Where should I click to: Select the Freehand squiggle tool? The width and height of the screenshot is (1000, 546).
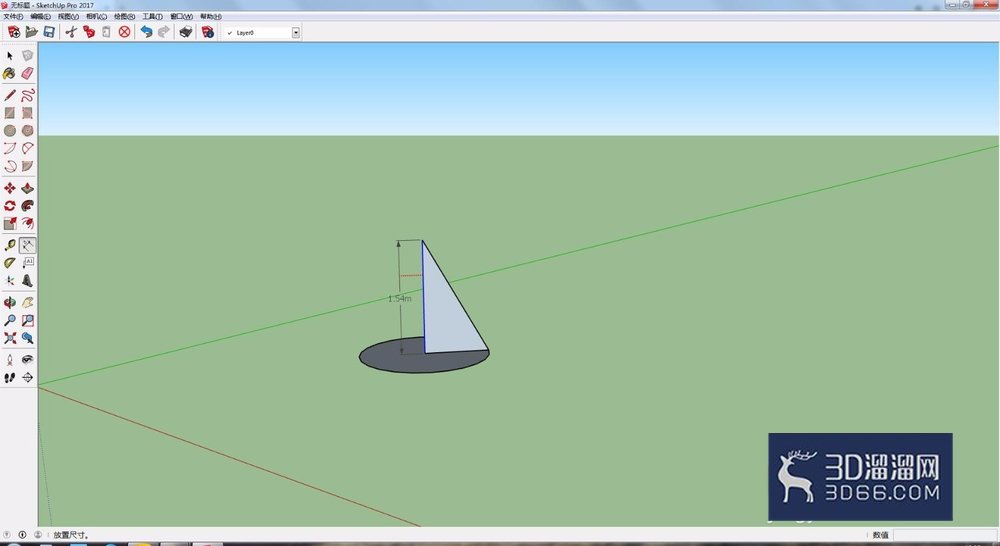[27, 96]
